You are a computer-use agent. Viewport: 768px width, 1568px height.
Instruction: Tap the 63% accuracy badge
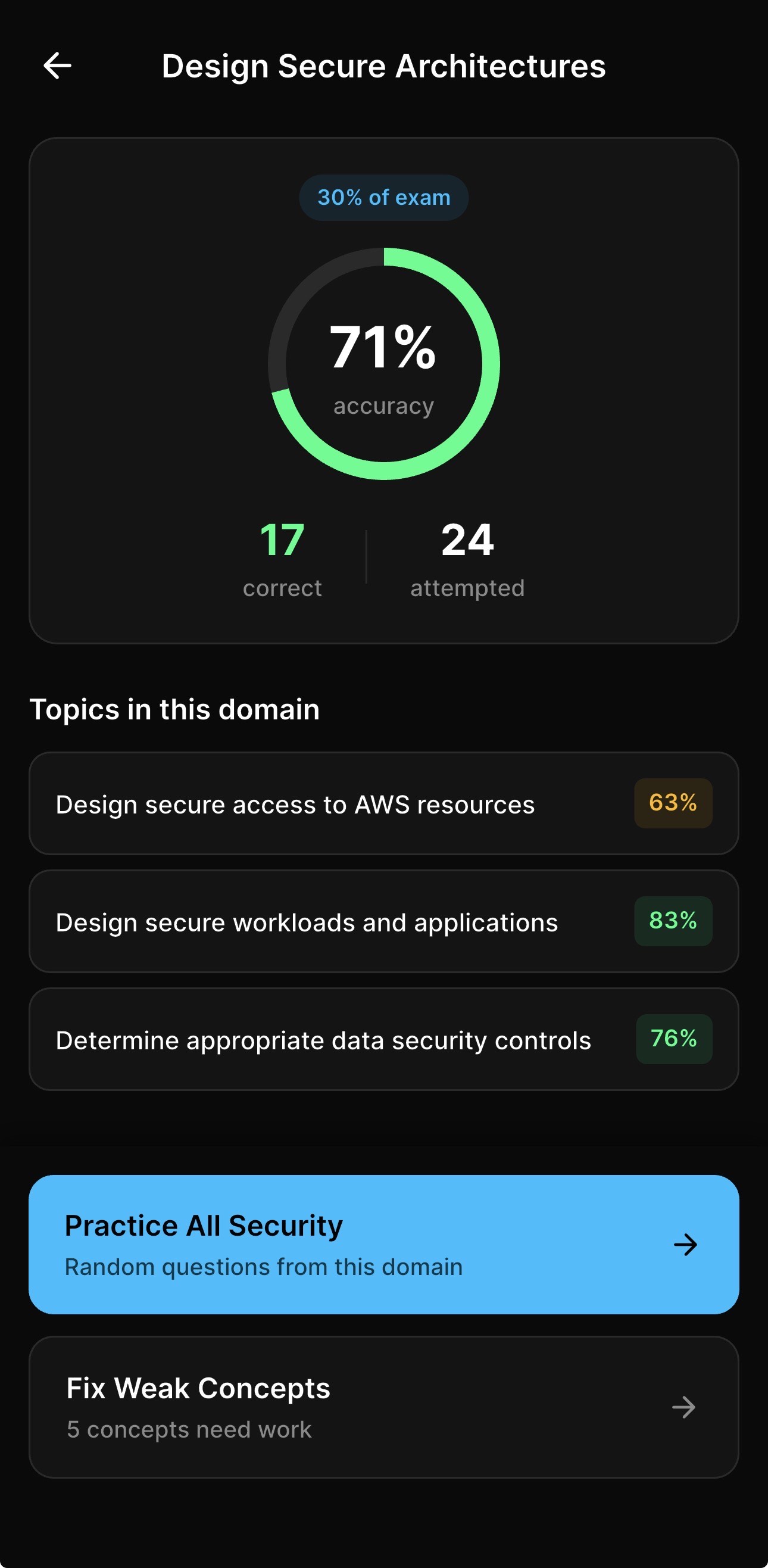point(673,803)
